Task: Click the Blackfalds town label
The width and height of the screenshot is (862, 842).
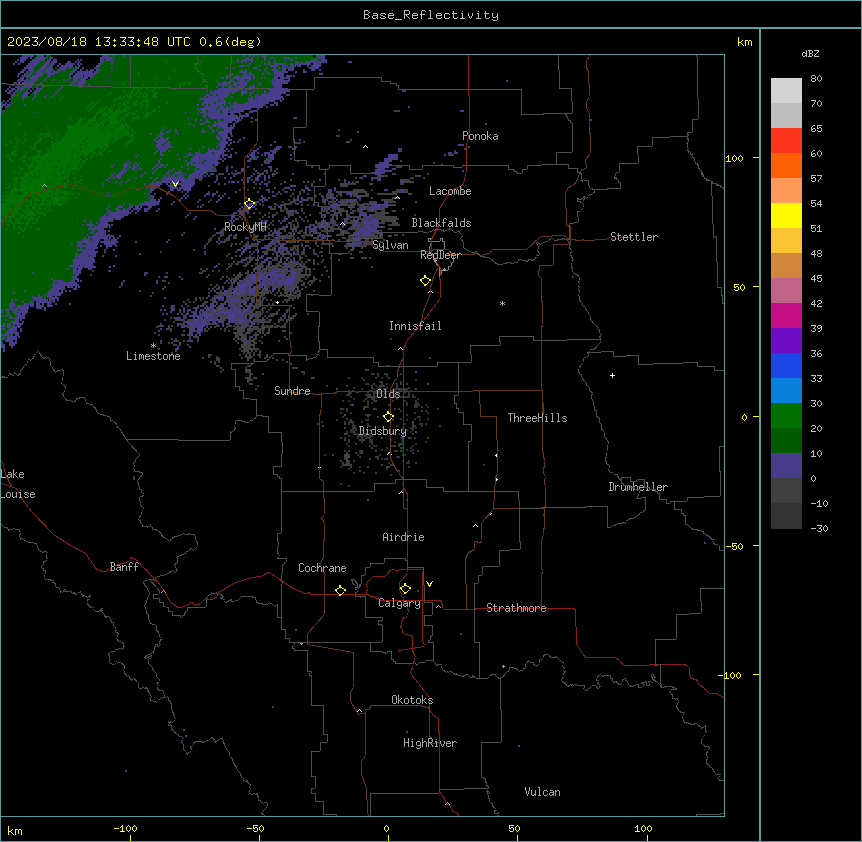Action: [x=441, y=223]
